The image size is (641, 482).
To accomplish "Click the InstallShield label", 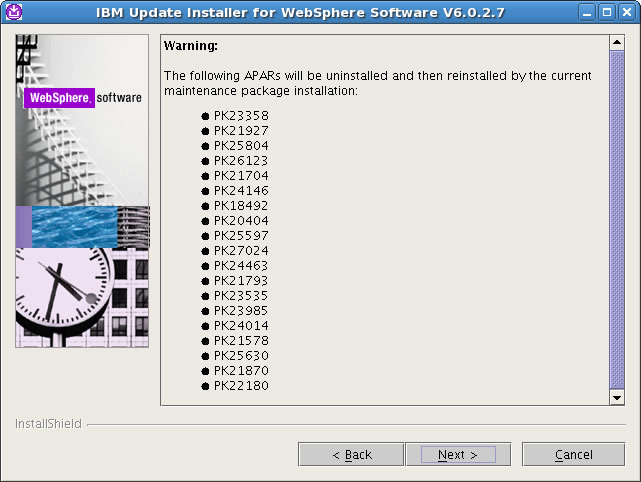I will pos(48,424).
